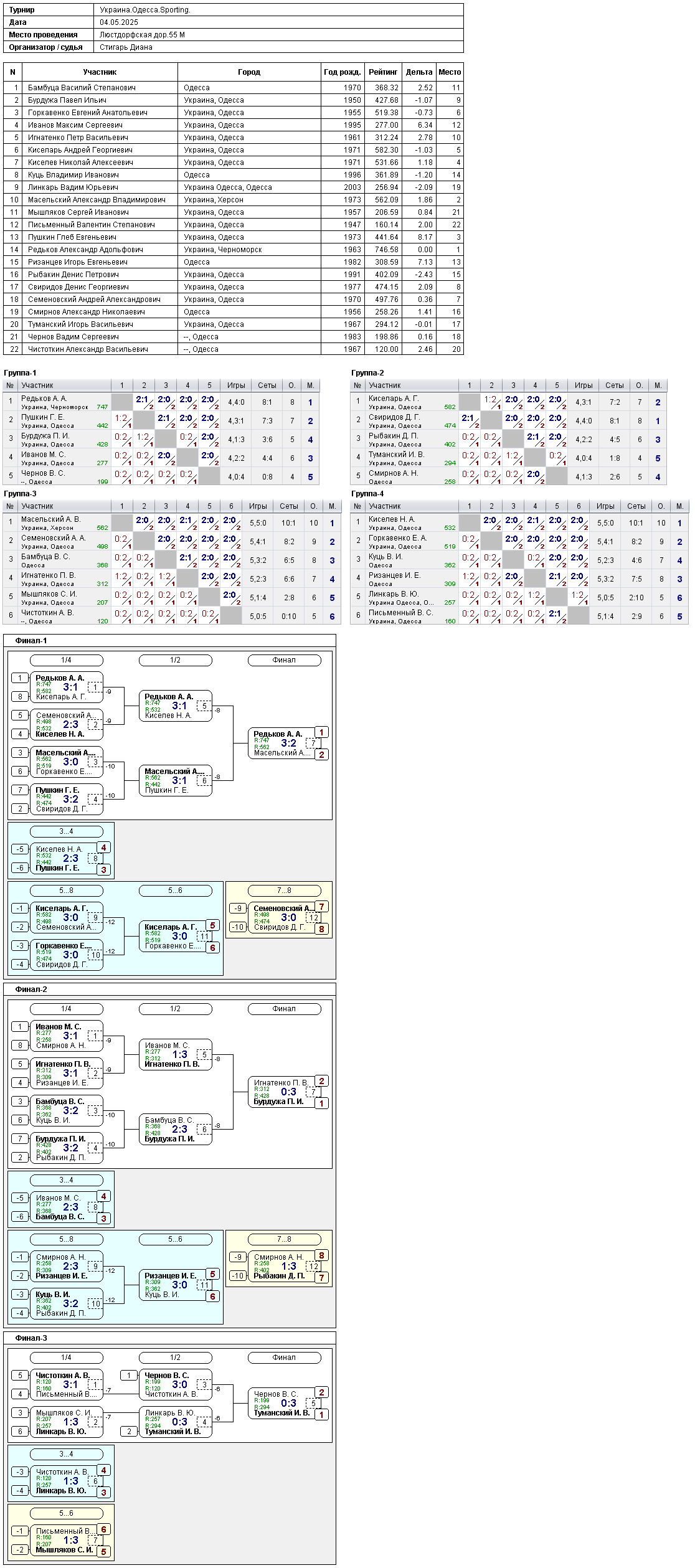
Task: Click the 'Финал-3' section heading
Action: coord(31,1338)
